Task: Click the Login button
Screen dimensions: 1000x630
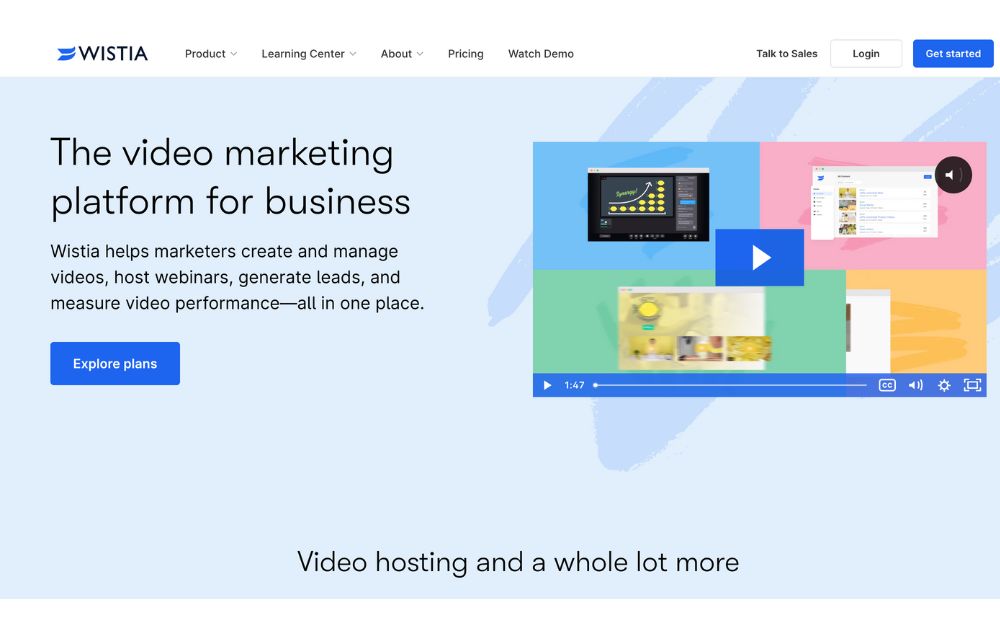Action: point(866,54)
